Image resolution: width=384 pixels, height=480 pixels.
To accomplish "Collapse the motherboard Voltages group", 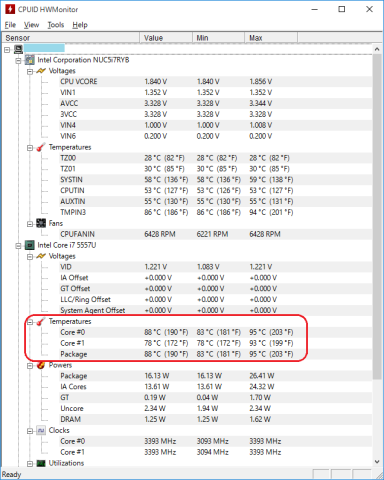I will (x=30, y=71).
